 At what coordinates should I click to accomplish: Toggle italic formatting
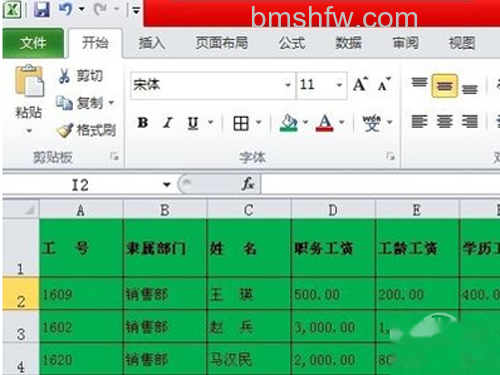[x=168, y=123]
